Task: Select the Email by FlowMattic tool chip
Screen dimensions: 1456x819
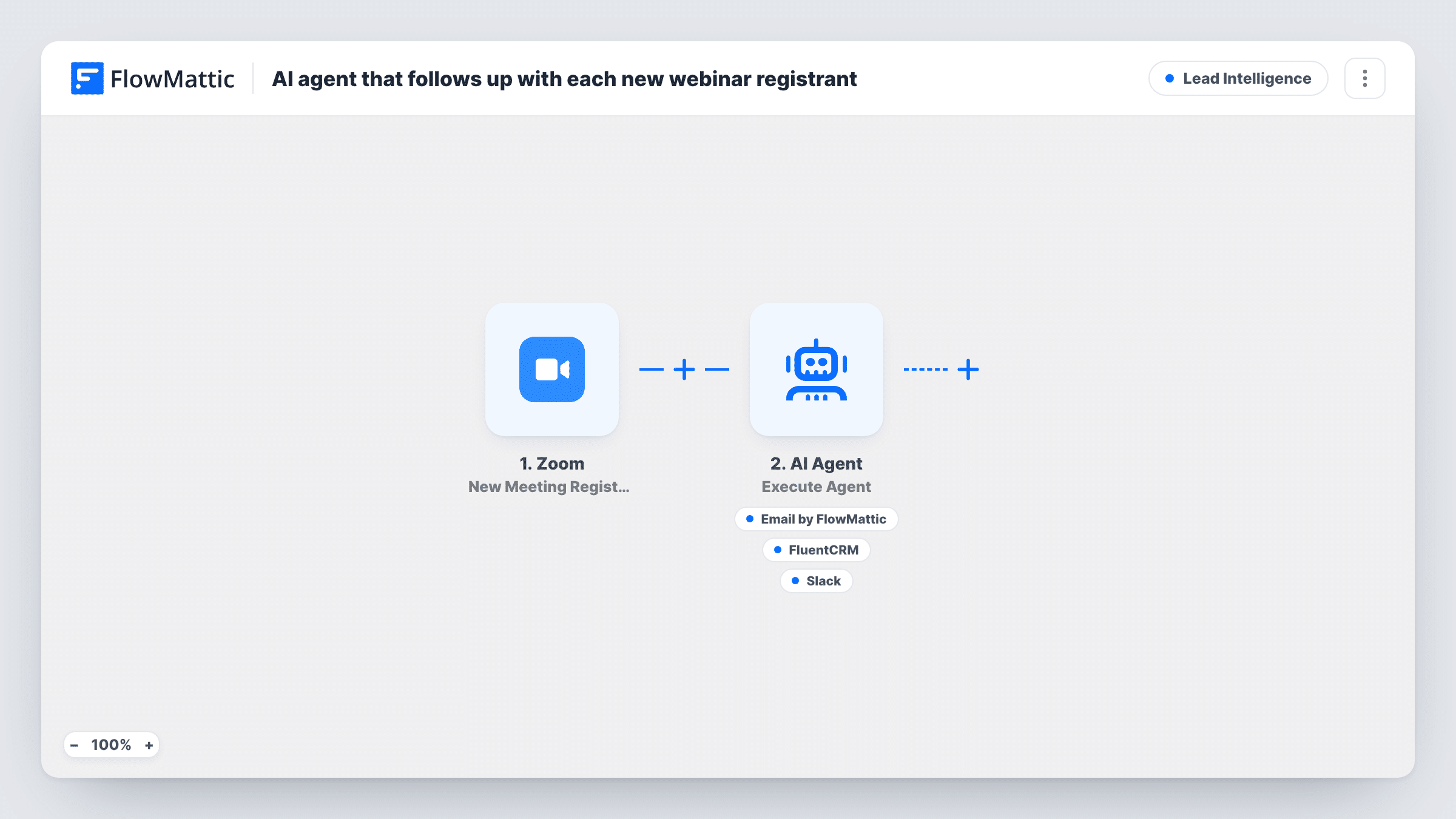Action: pos(816,519)
